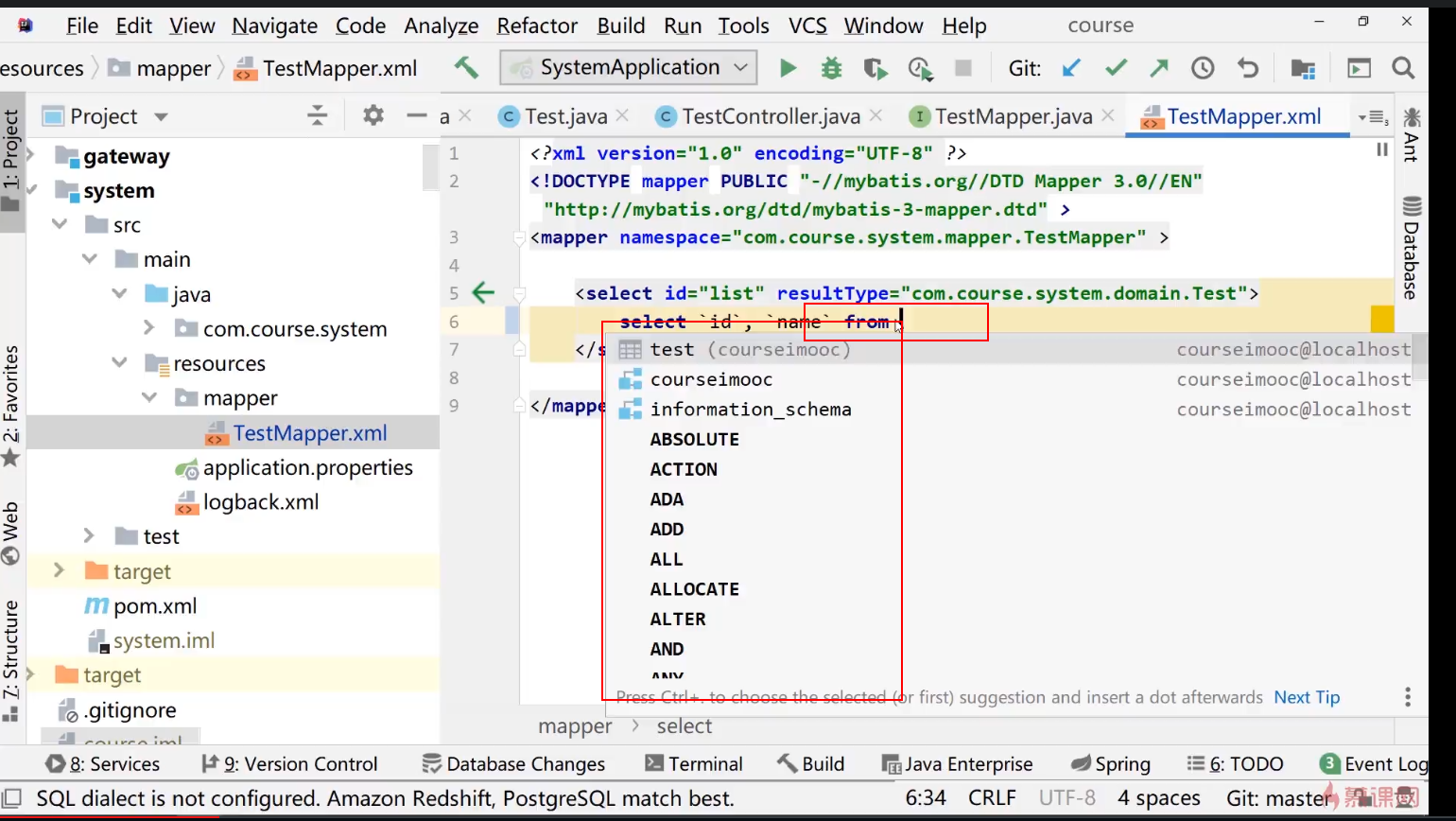The height and width of the screenshot is (821, 1456).
Task: Open the Ant side tool window
Action: (1412, 134)
